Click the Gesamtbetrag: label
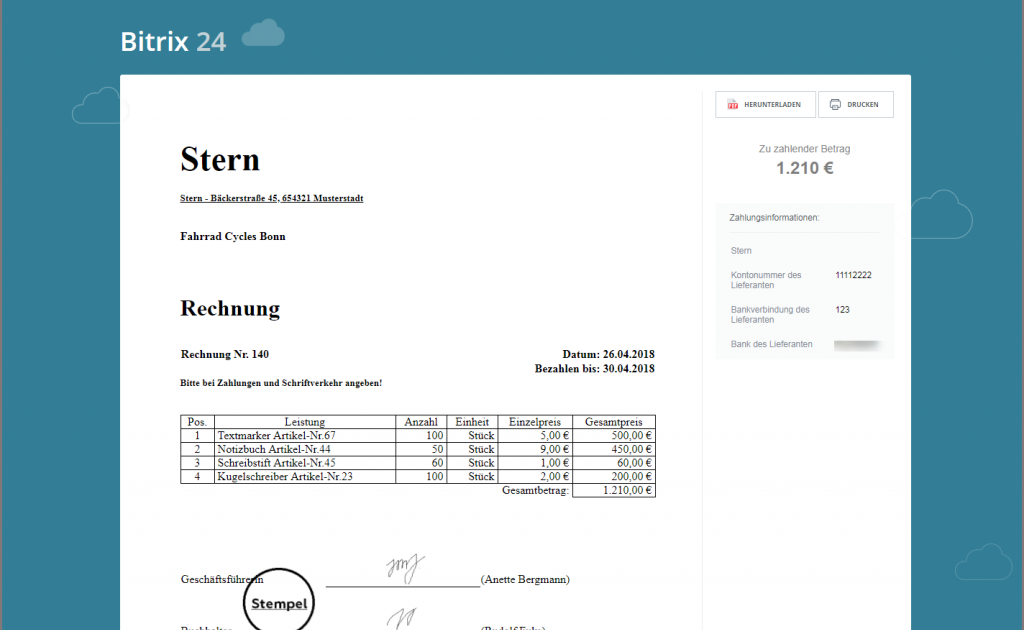The height and width of the screenshot is (630, 1024). click(x=536, y=490)
